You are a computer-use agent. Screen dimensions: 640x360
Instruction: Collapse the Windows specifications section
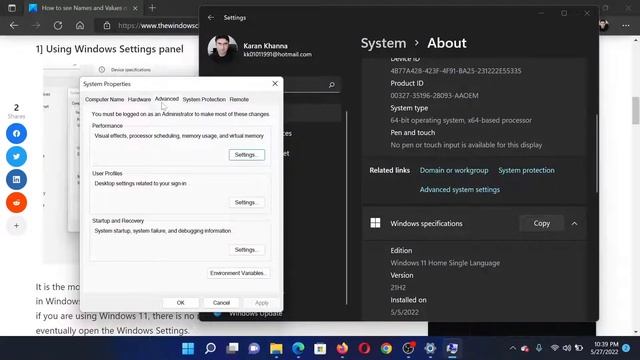(574, 223)
